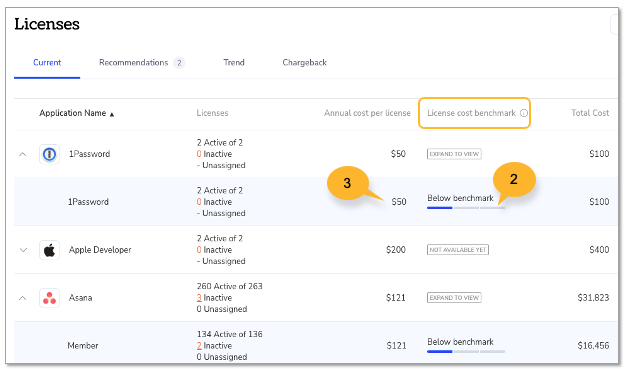Image resolution: width=625 pixels, height=369 pixels.
Task: Click benchmark bar under Member Below benchmark
Action: tap(466, 351)
